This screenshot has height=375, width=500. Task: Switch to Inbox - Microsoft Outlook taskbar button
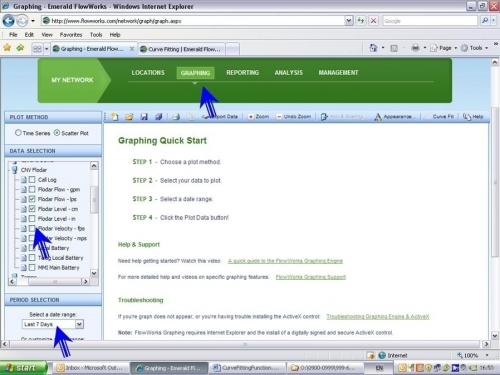pos(90,368)
